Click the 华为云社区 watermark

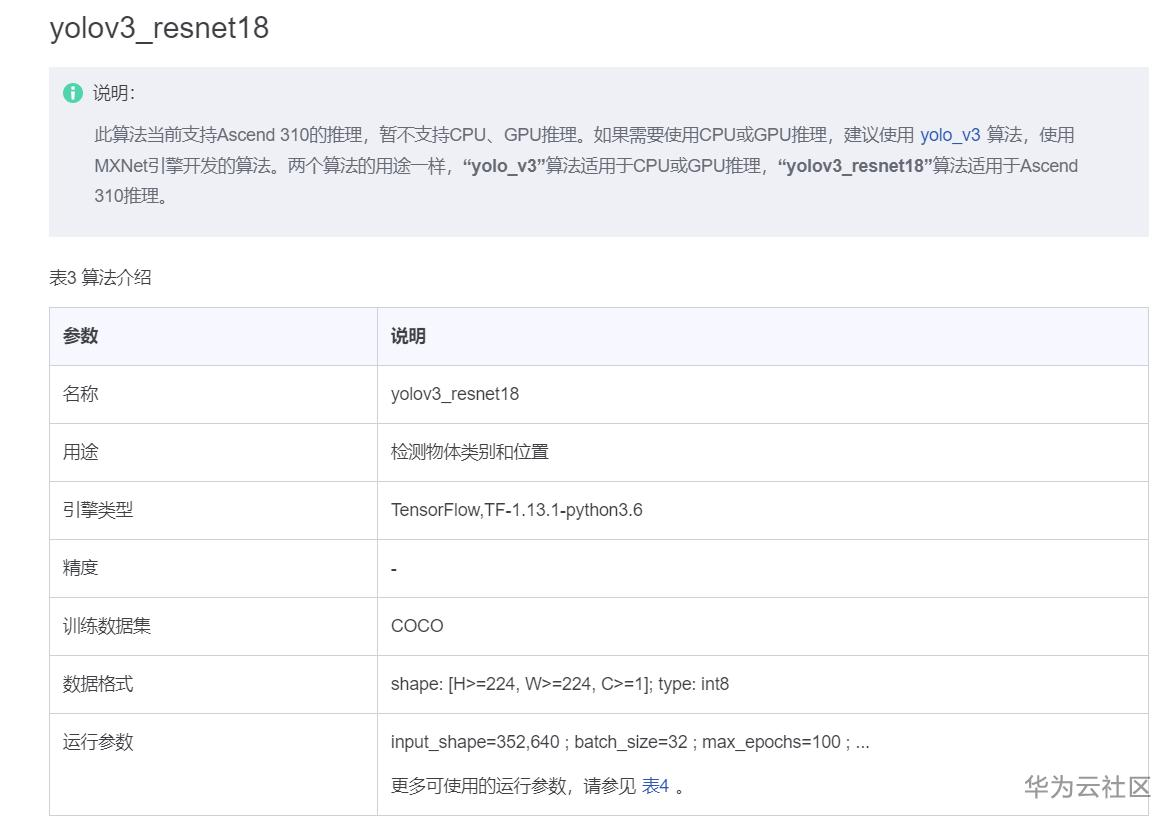(1087, 787)
